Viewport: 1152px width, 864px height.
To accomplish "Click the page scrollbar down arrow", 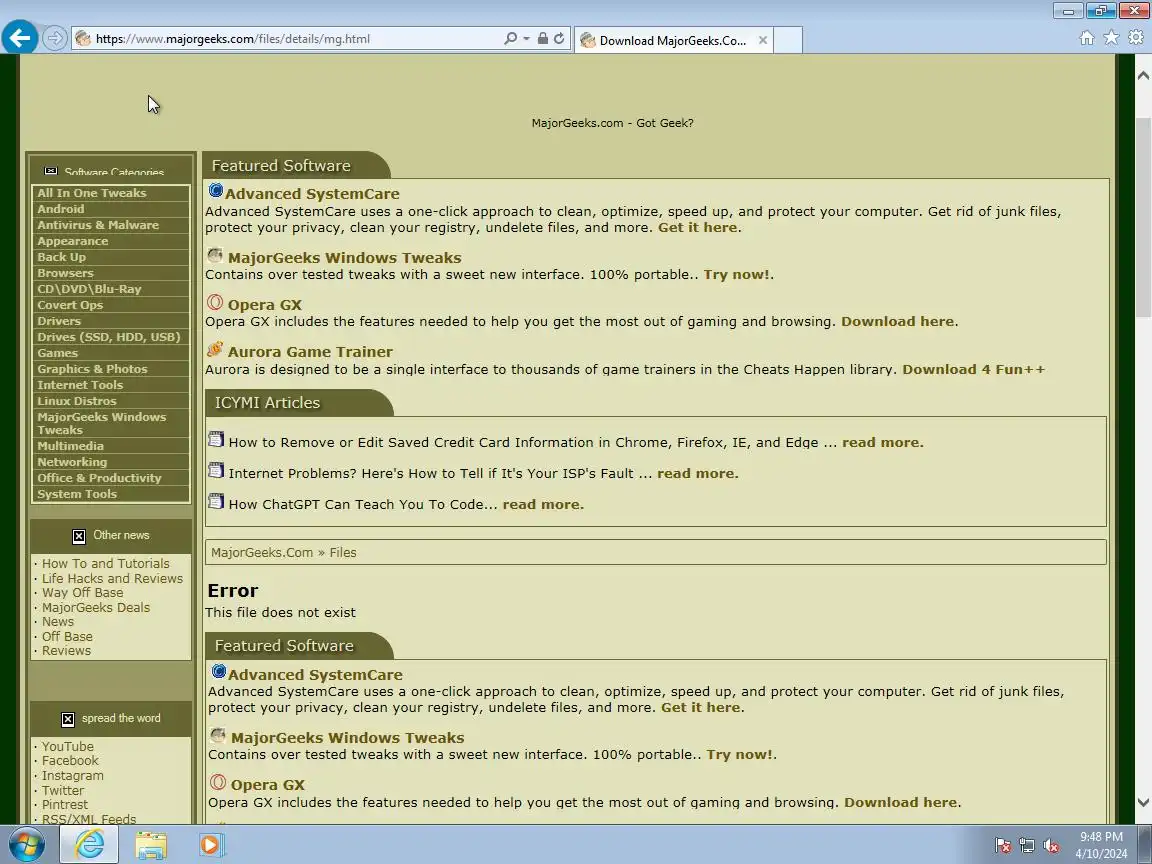I will point(1143,803).
